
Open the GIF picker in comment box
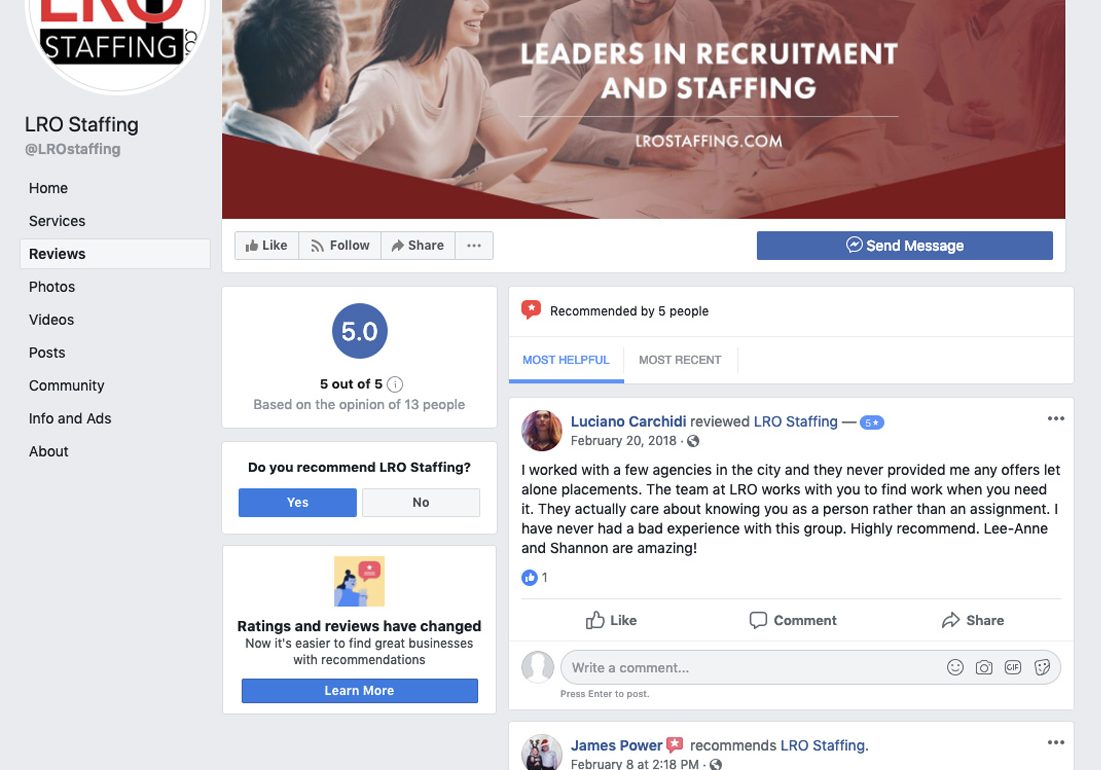pyautogui.click(x=1013, y=668)
